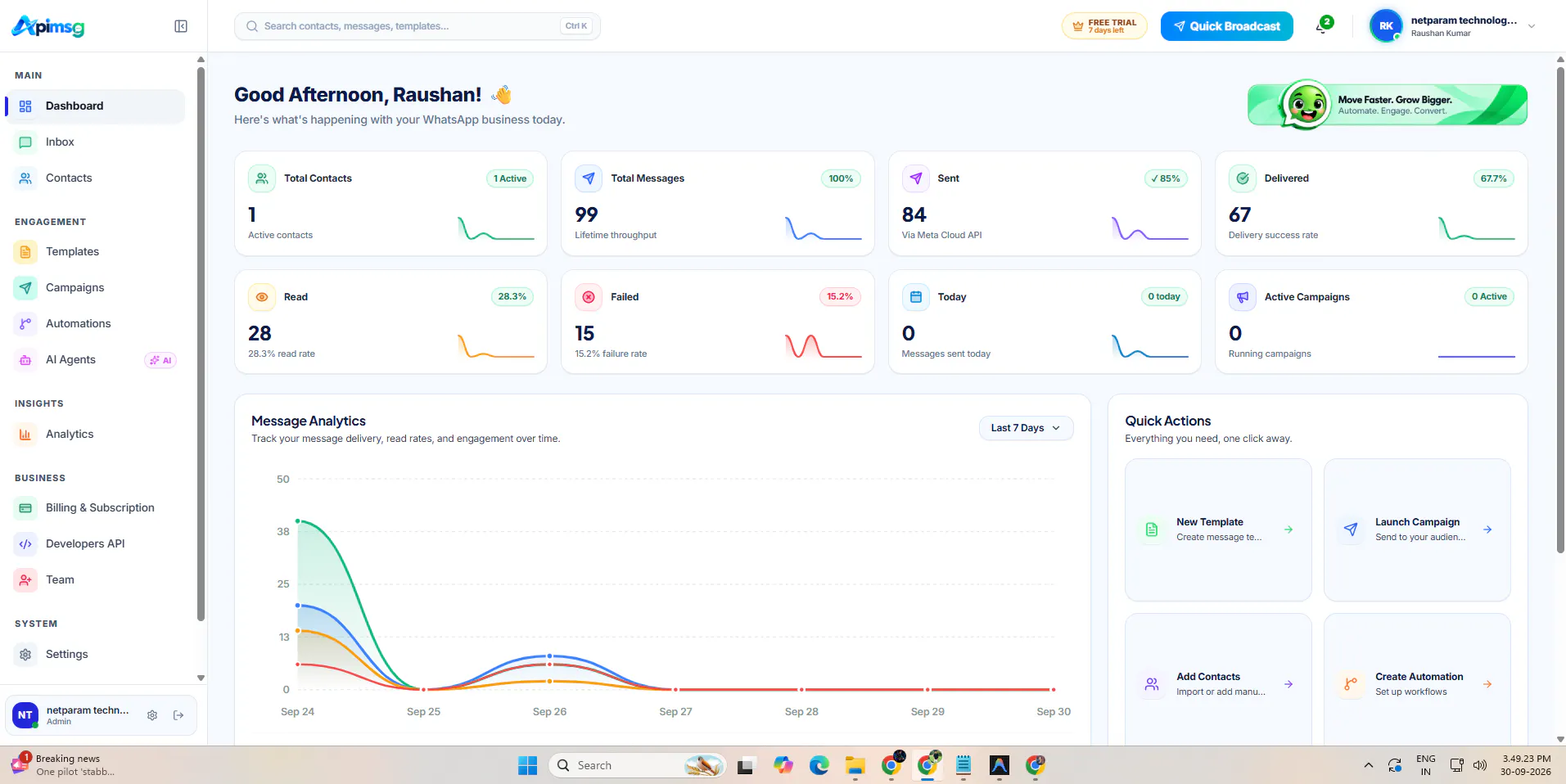
Task: Click the search contacts, messages input field
Action: tap(417, 26)
